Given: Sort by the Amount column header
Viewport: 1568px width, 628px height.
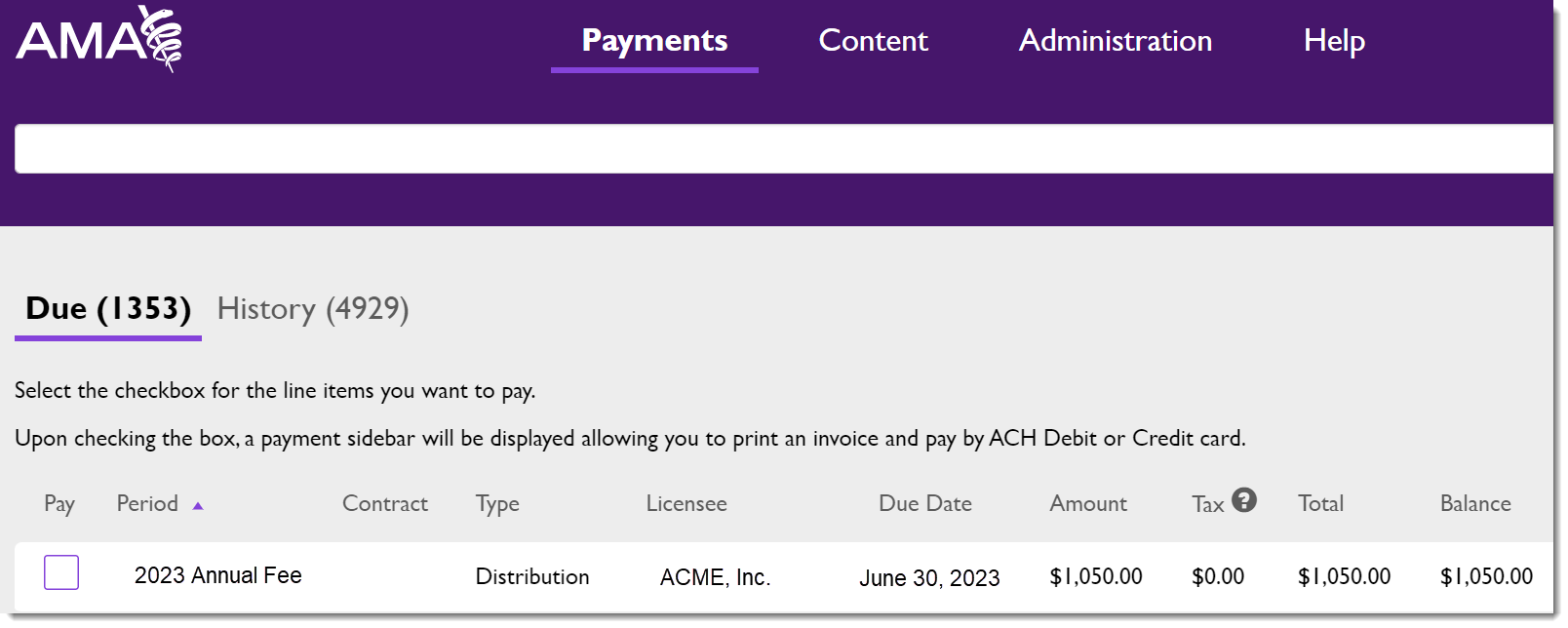Looking at the screenshot, I should [x=1088, y=503].
